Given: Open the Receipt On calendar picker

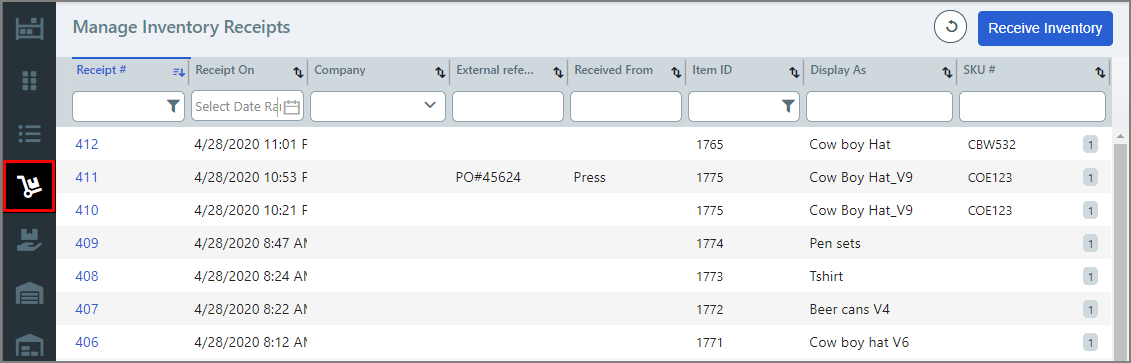Looking at the screenshot, I should 291,107.
